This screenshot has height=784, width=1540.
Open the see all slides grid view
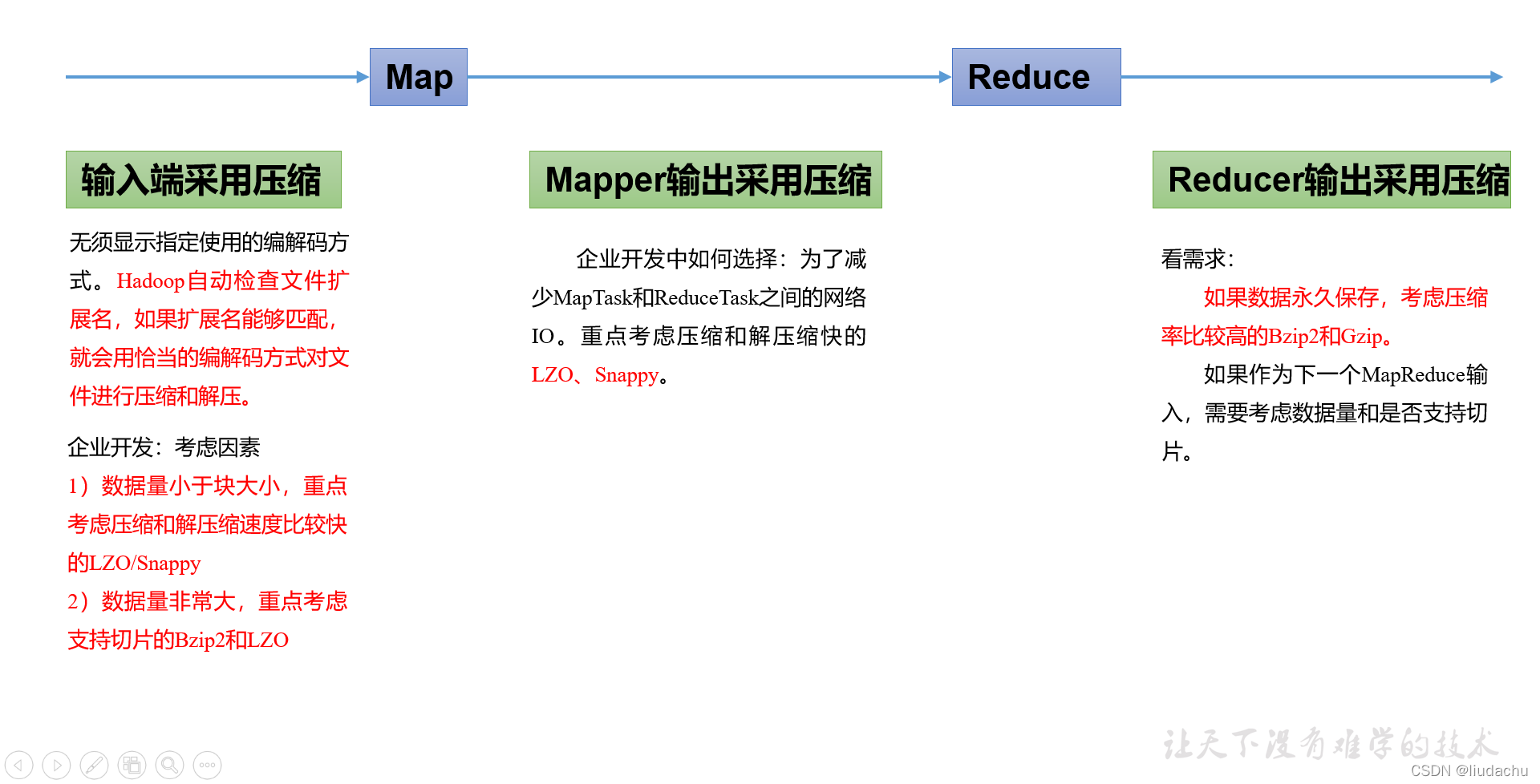(132, 765)
